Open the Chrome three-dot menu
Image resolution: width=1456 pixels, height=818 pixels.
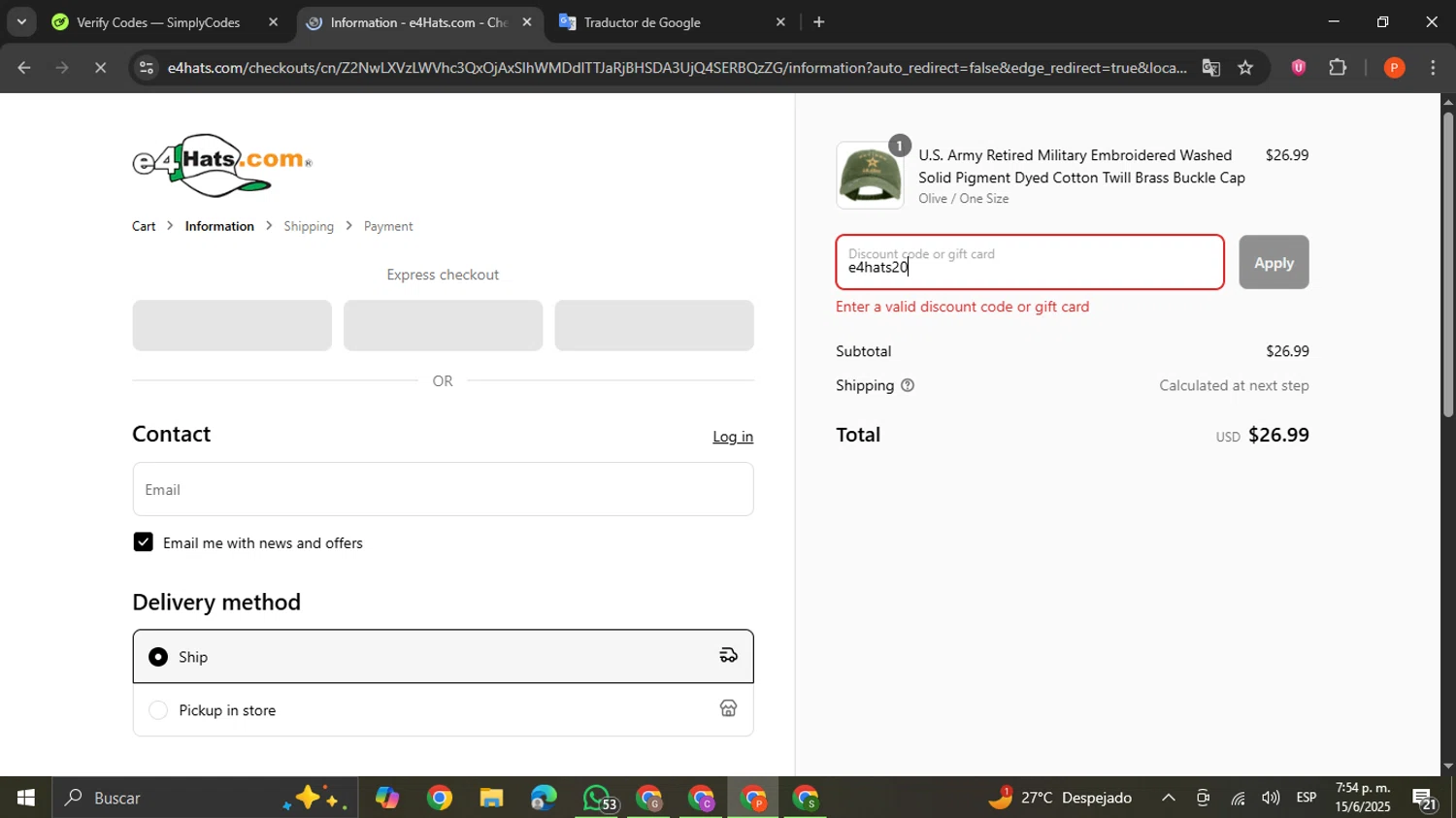[x=1433, y=68]
